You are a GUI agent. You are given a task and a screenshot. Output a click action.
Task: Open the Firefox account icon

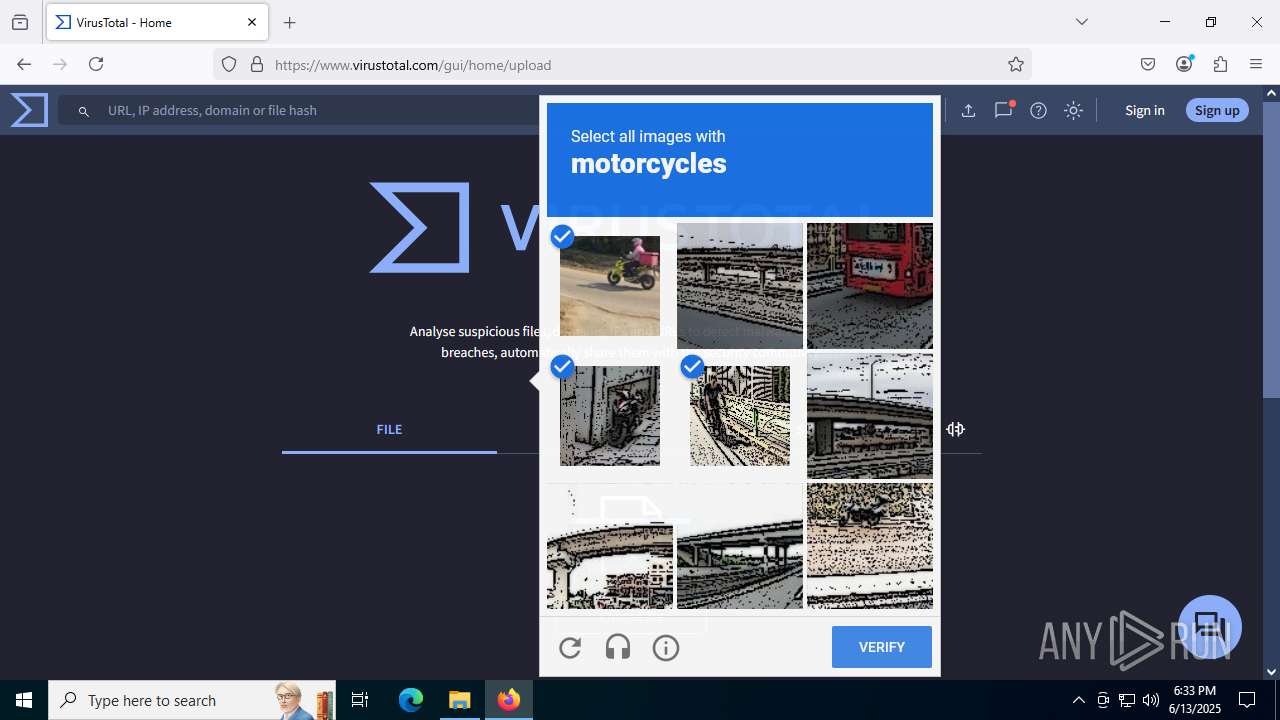(x=1184, y=64)
